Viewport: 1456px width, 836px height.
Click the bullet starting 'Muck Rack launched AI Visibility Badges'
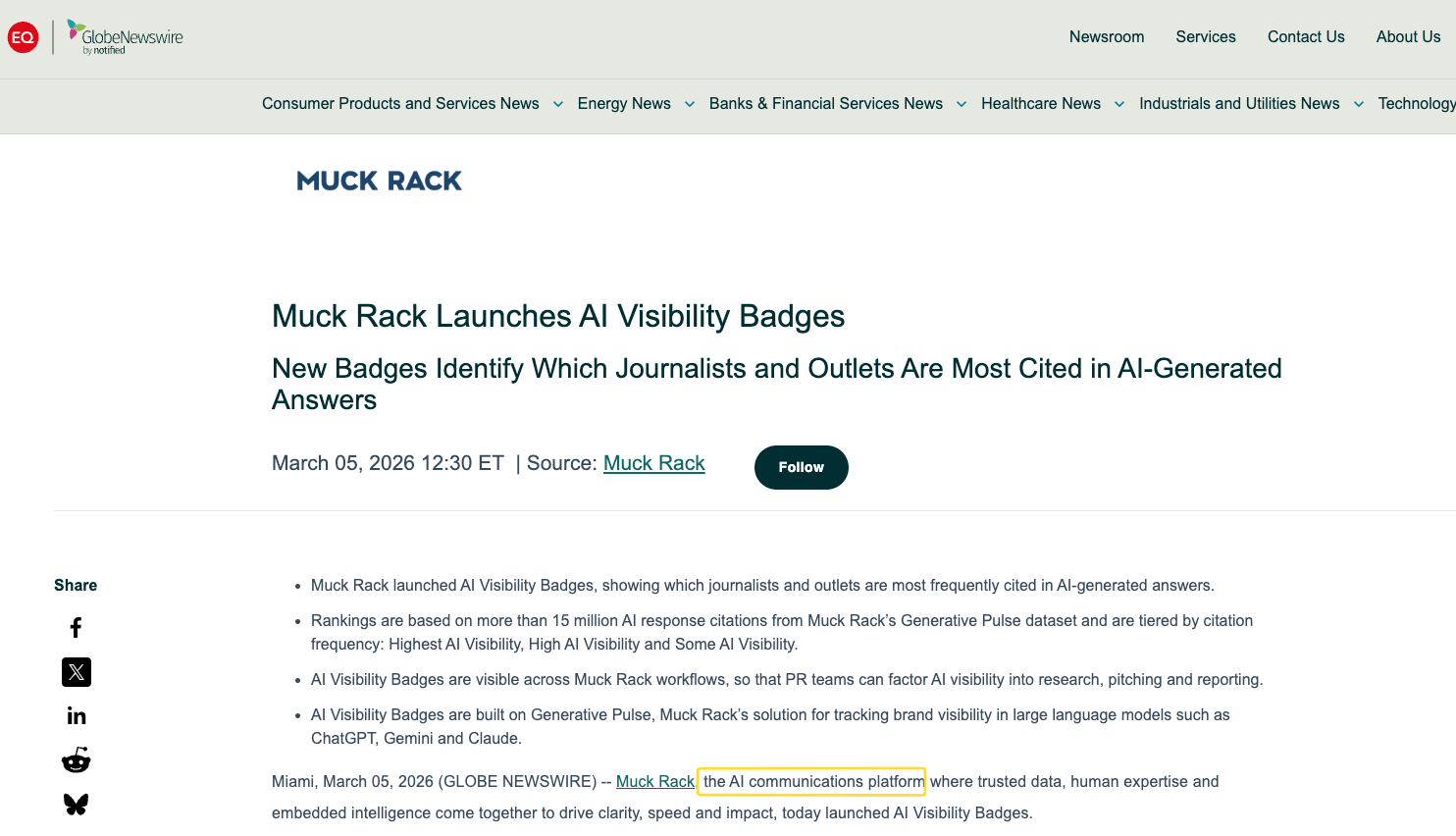(x=762, y=586)
